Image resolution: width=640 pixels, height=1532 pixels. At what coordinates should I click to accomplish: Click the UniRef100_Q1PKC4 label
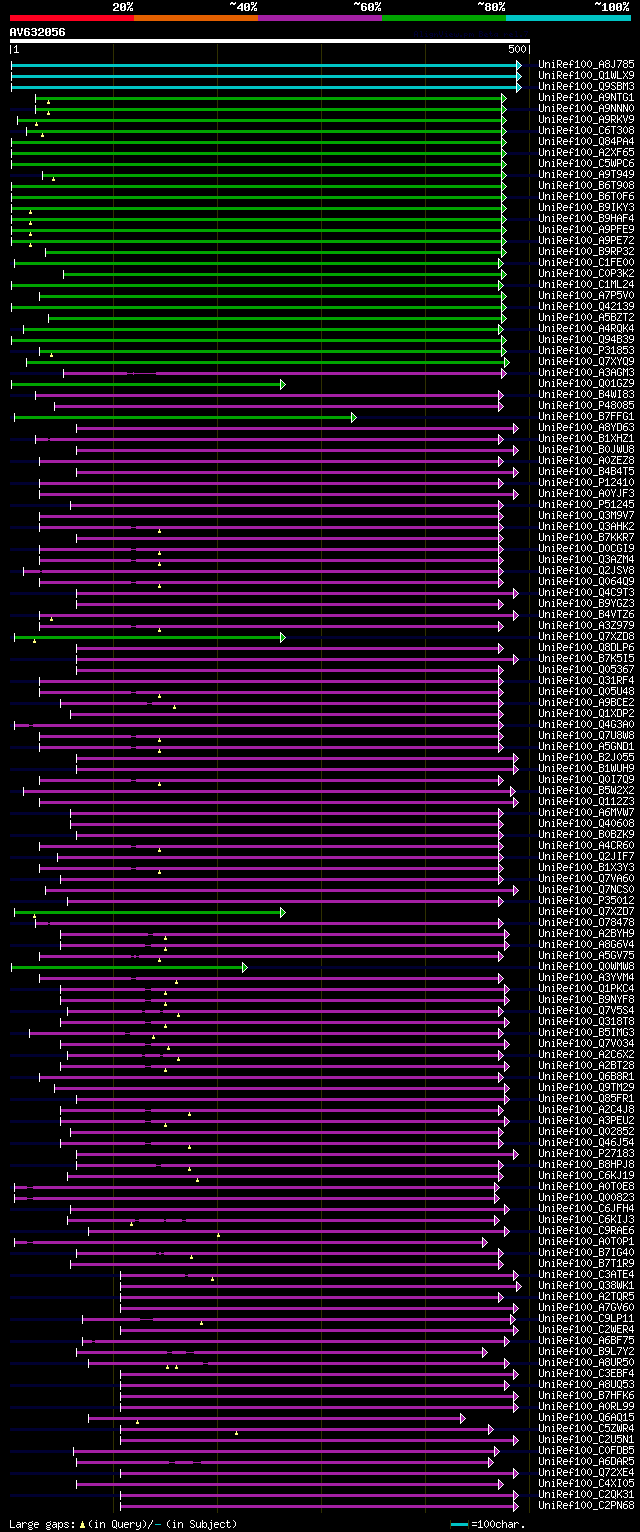[586, 989]
